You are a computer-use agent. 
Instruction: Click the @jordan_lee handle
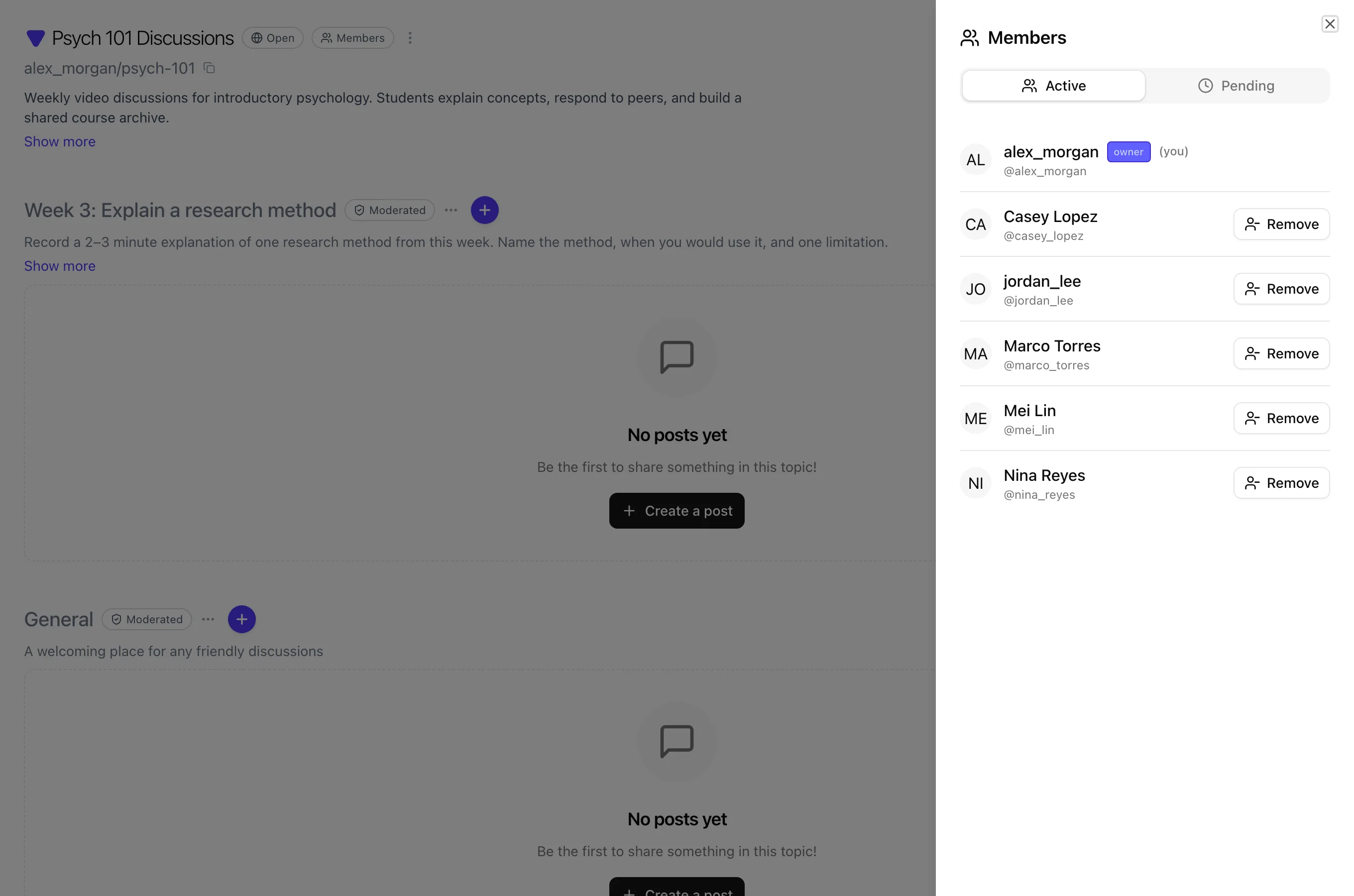(x=1038, y=301)
